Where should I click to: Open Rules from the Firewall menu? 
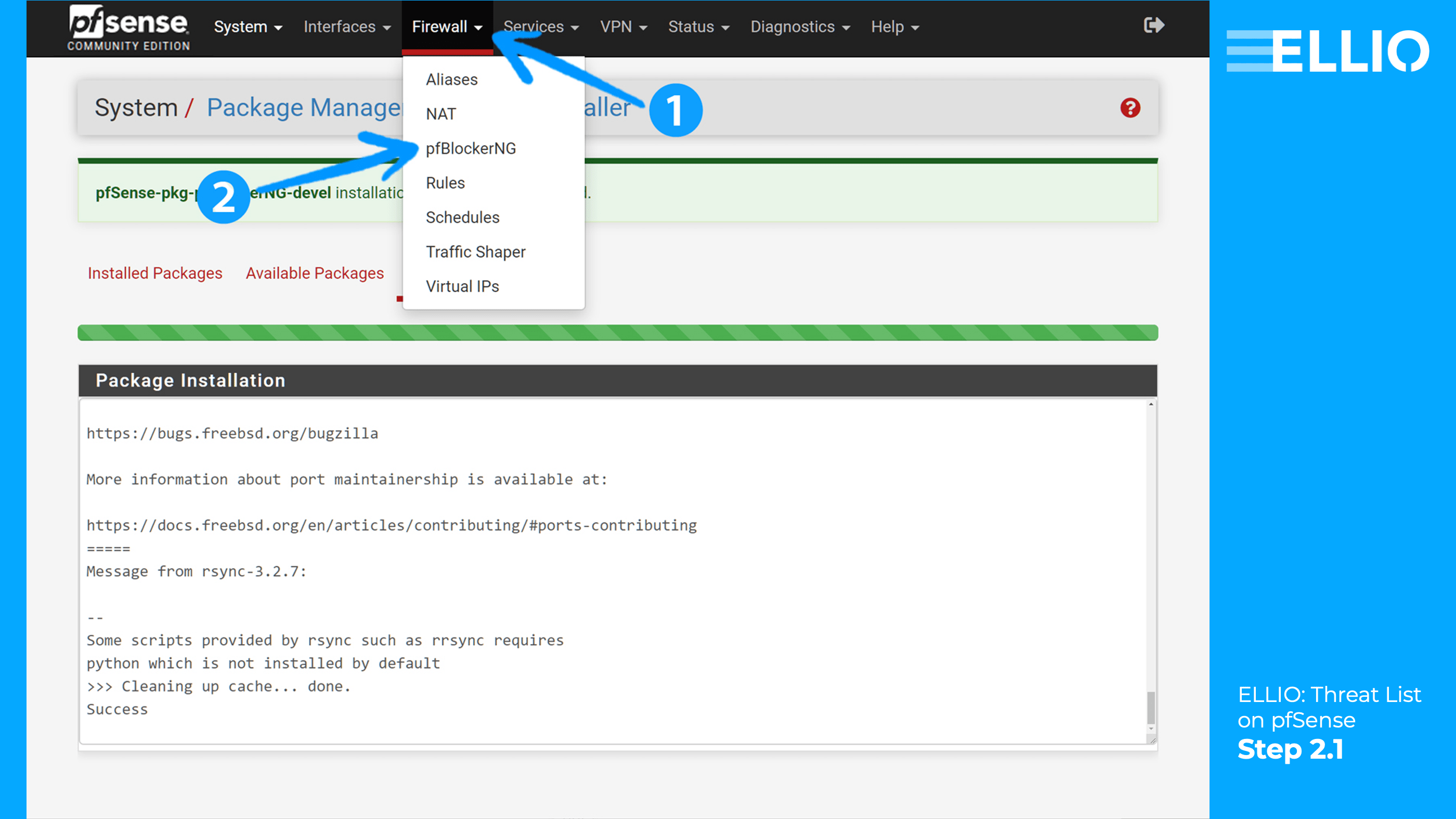tap(446, 183)
